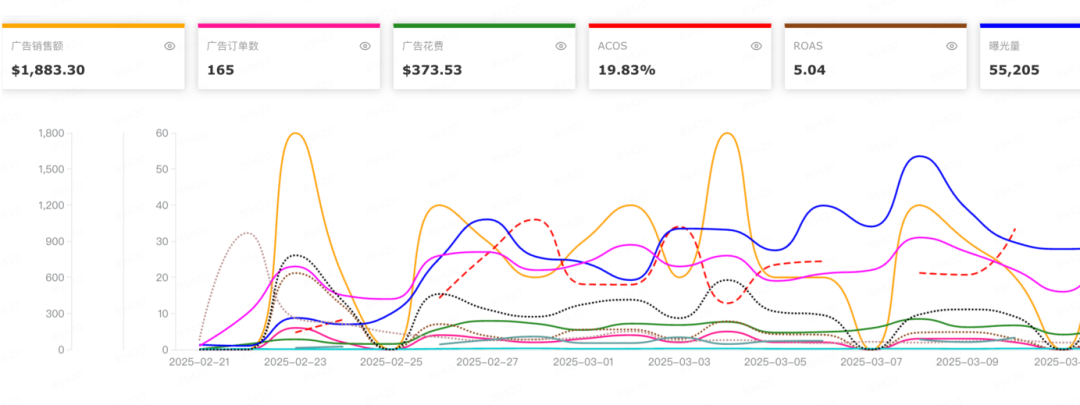The width and height of the screenshot is (1080, 405).
Task: Toggle the eye icon on ROAS card
Action: [952, 46]
